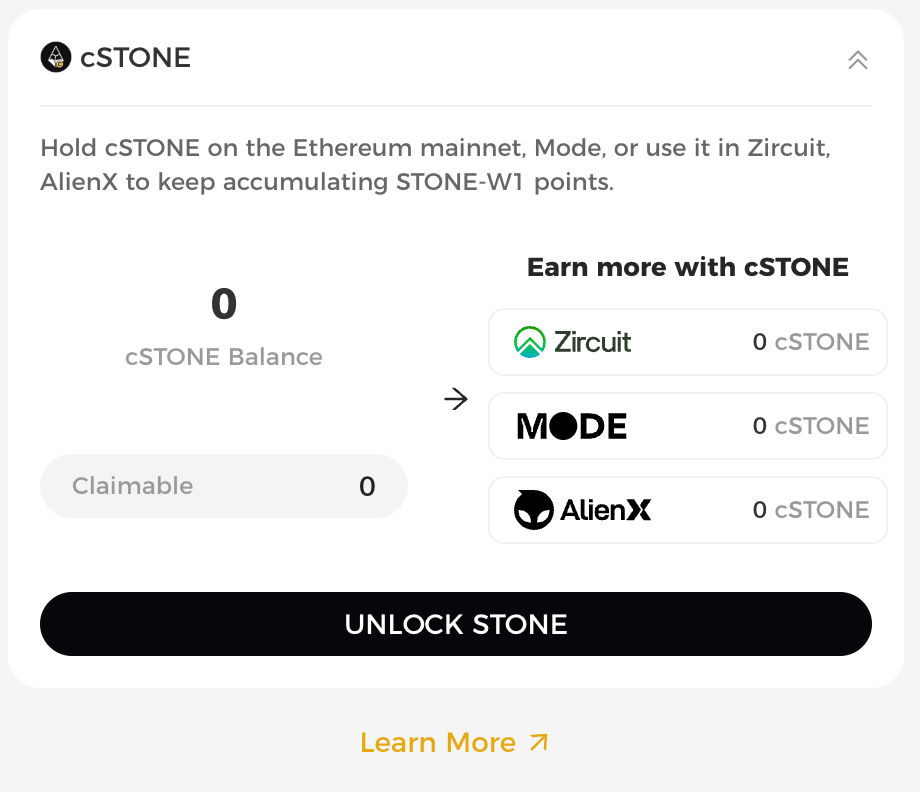Click the 0 cSTONE amount in Zircuit row
This screenshot has height=792, width=920.
click(x=811, y=342)
